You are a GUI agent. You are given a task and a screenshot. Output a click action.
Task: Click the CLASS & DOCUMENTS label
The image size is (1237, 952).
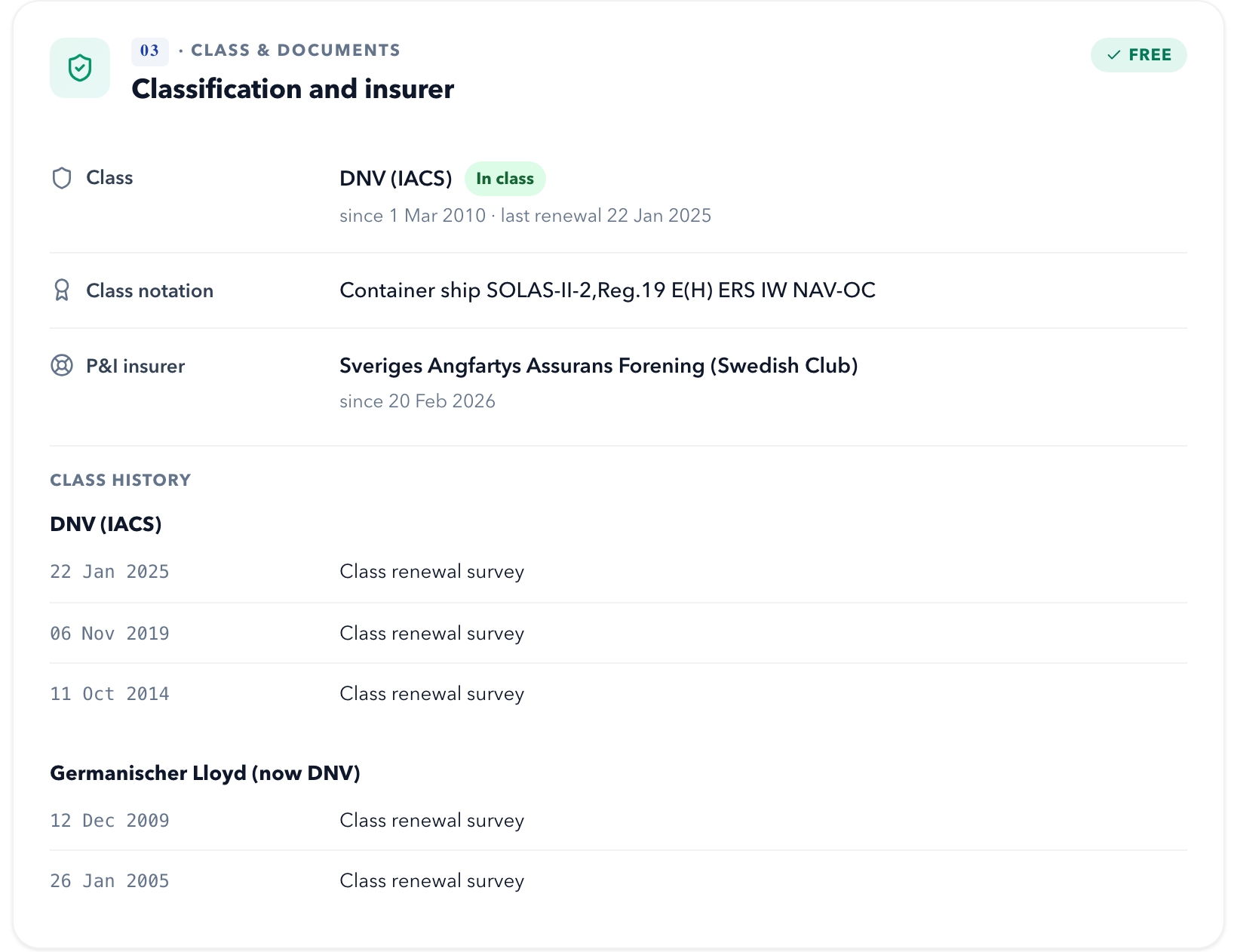(x=296, y=51)
